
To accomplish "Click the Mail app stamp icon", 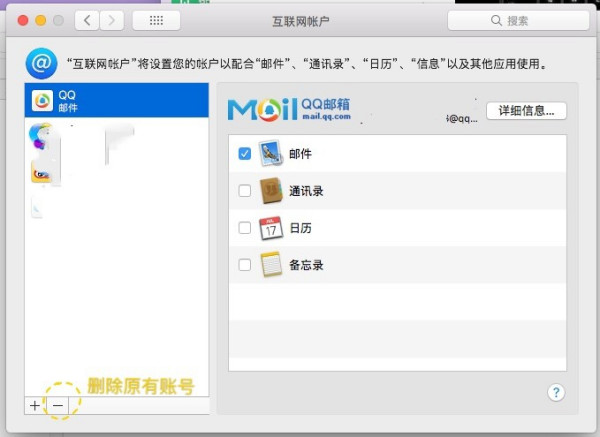I will click(271, 154).
